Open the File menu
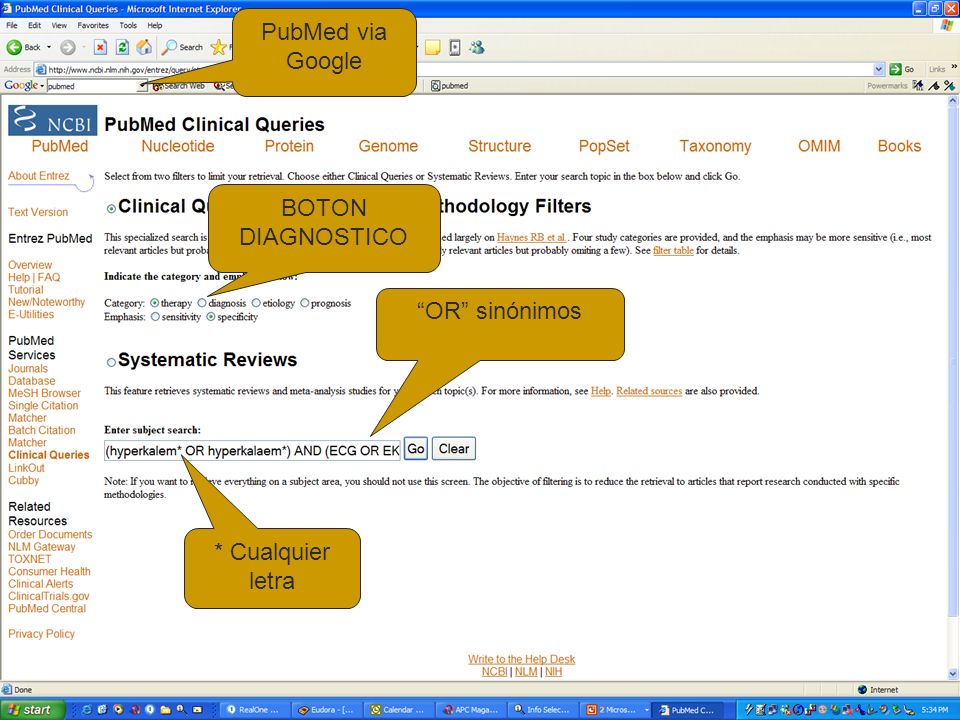This screenshot has width=960, height=720. pos(12,25)
